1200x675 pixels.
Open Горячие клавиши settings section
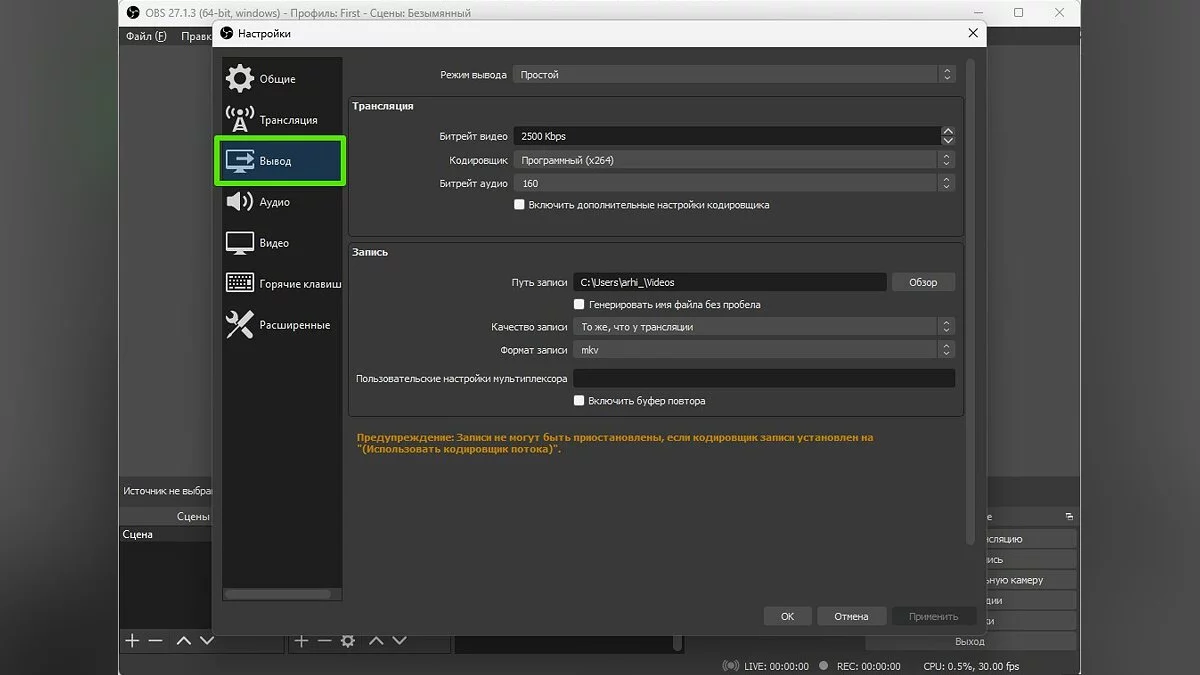click(281, 284)
